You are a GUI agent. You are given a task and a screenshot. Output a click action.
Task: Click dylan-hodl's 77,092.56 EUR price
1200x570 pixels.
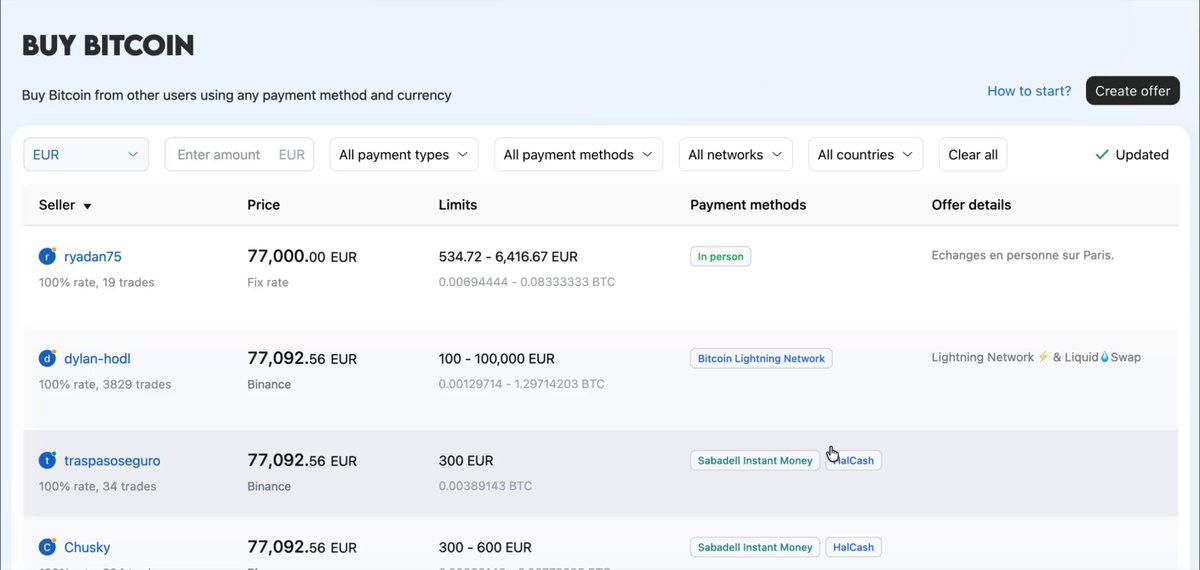[x=302, y=359]
